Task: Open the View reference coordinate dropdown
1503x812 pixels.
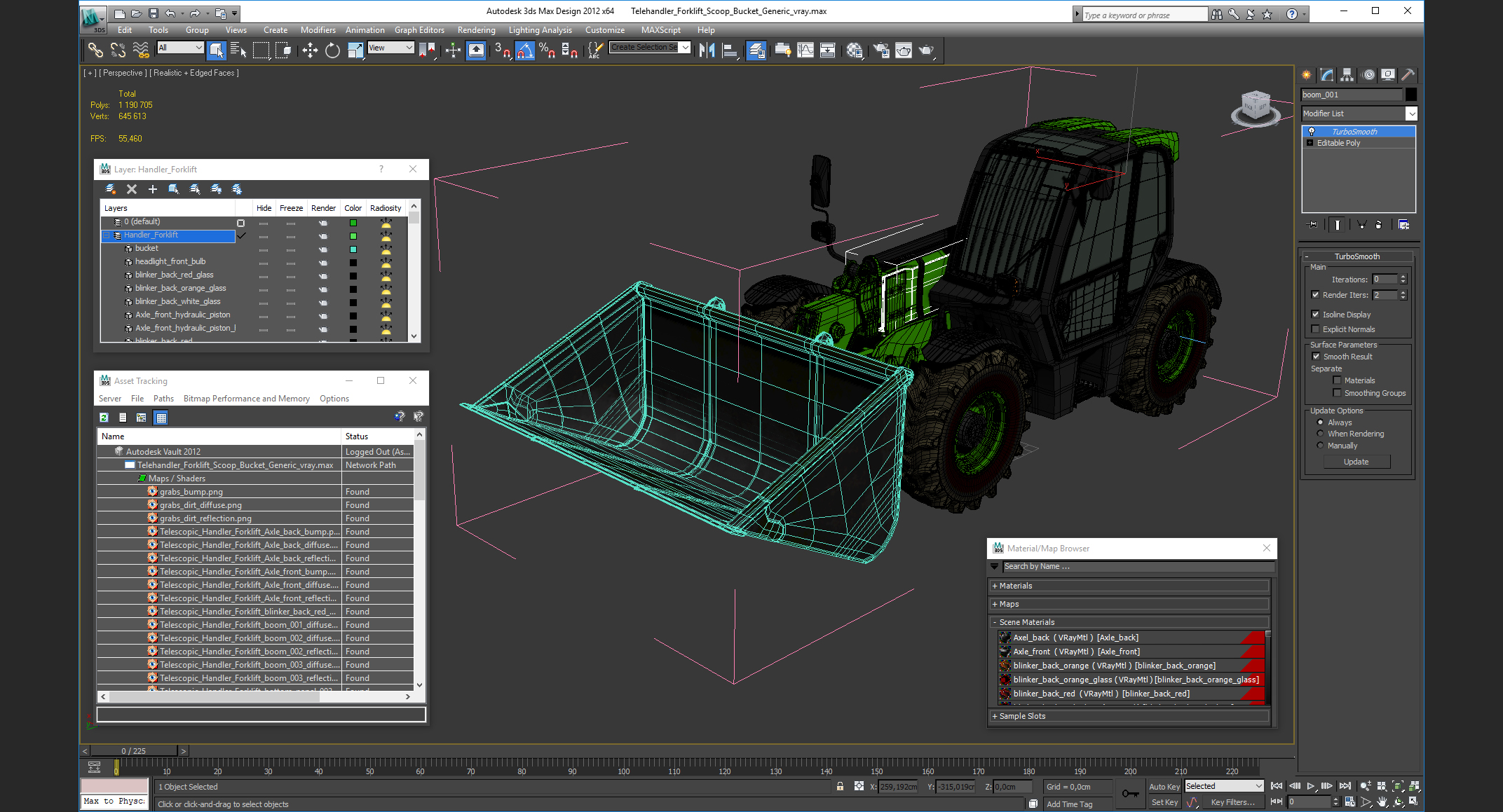Action: (390, 48)
